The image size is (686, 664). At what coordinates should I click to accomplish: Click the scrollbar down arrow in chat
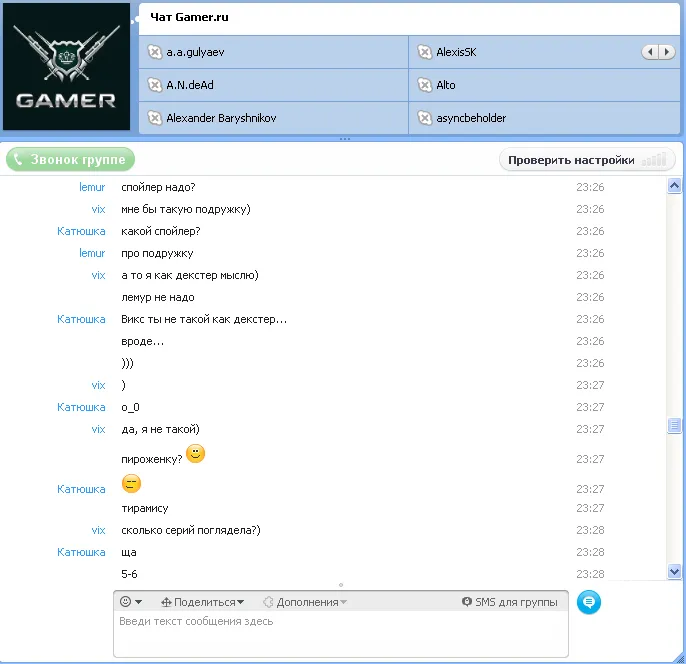point(674,571)
